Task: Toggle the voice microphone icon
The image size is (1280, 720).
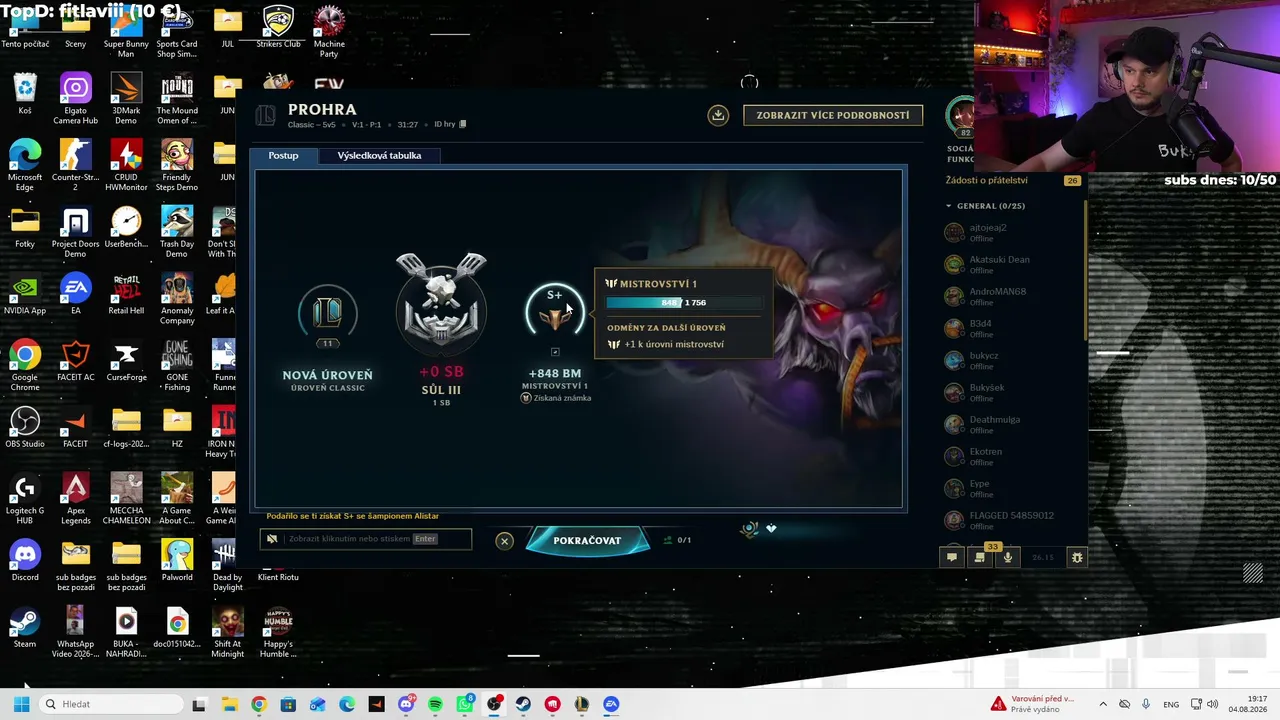Action: [1008, 557]
